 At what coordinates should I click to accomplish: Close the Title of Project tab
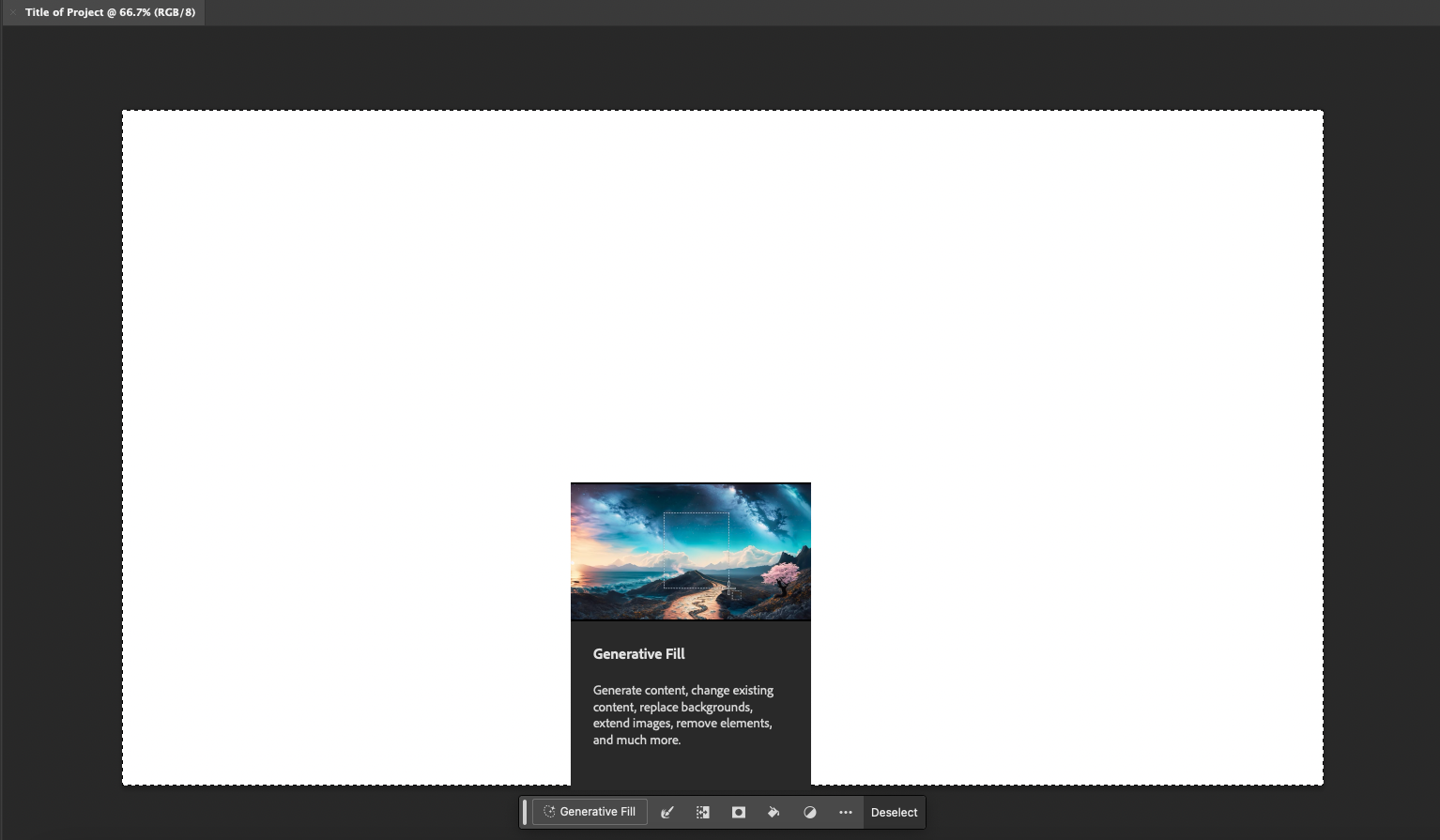pyautogui.click(x=13, y=12)
